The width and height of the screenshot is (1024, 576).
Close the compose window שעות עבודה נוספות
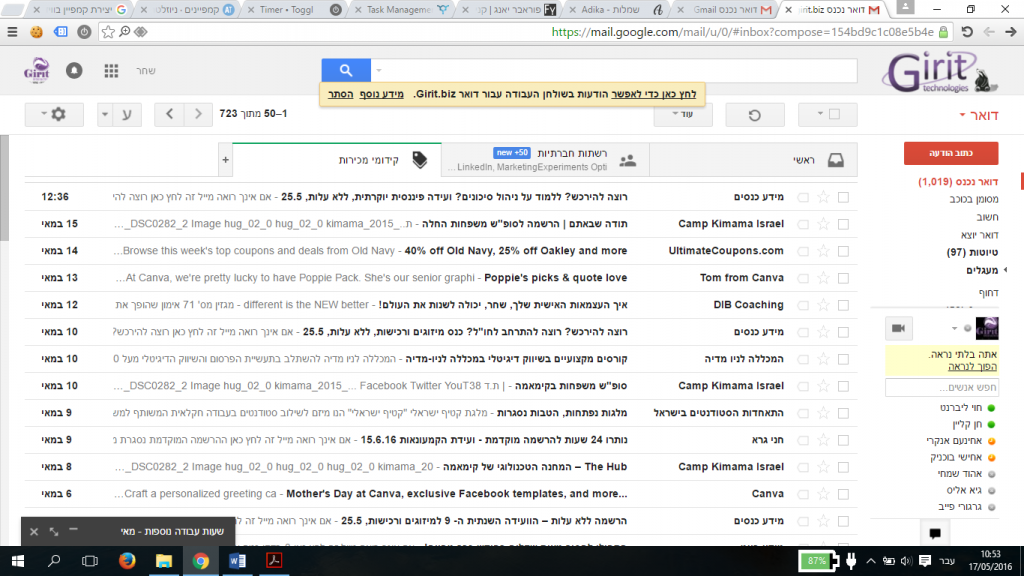point(34,532)
